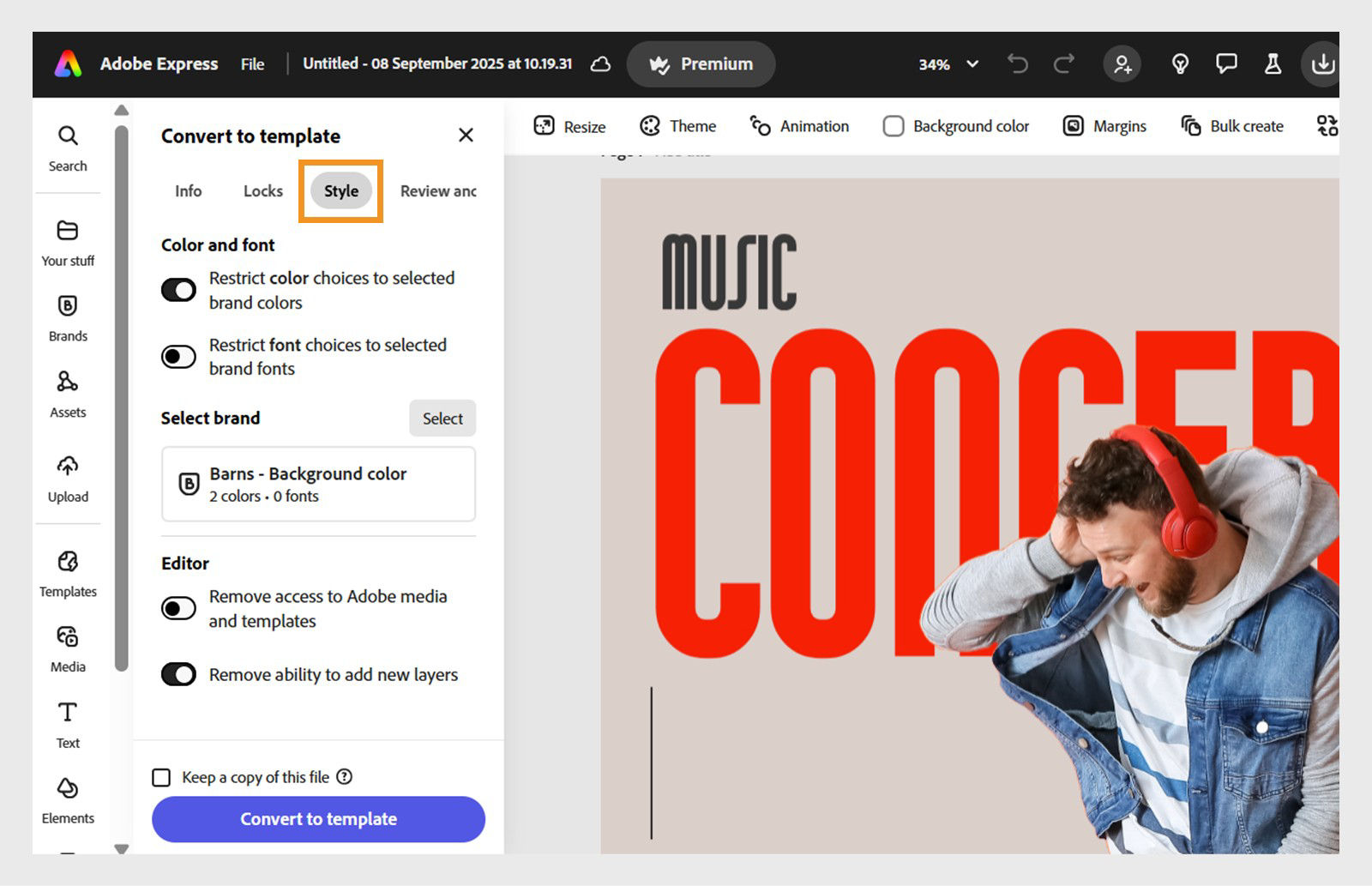Open the comments icon

[x=1226, y=64]
